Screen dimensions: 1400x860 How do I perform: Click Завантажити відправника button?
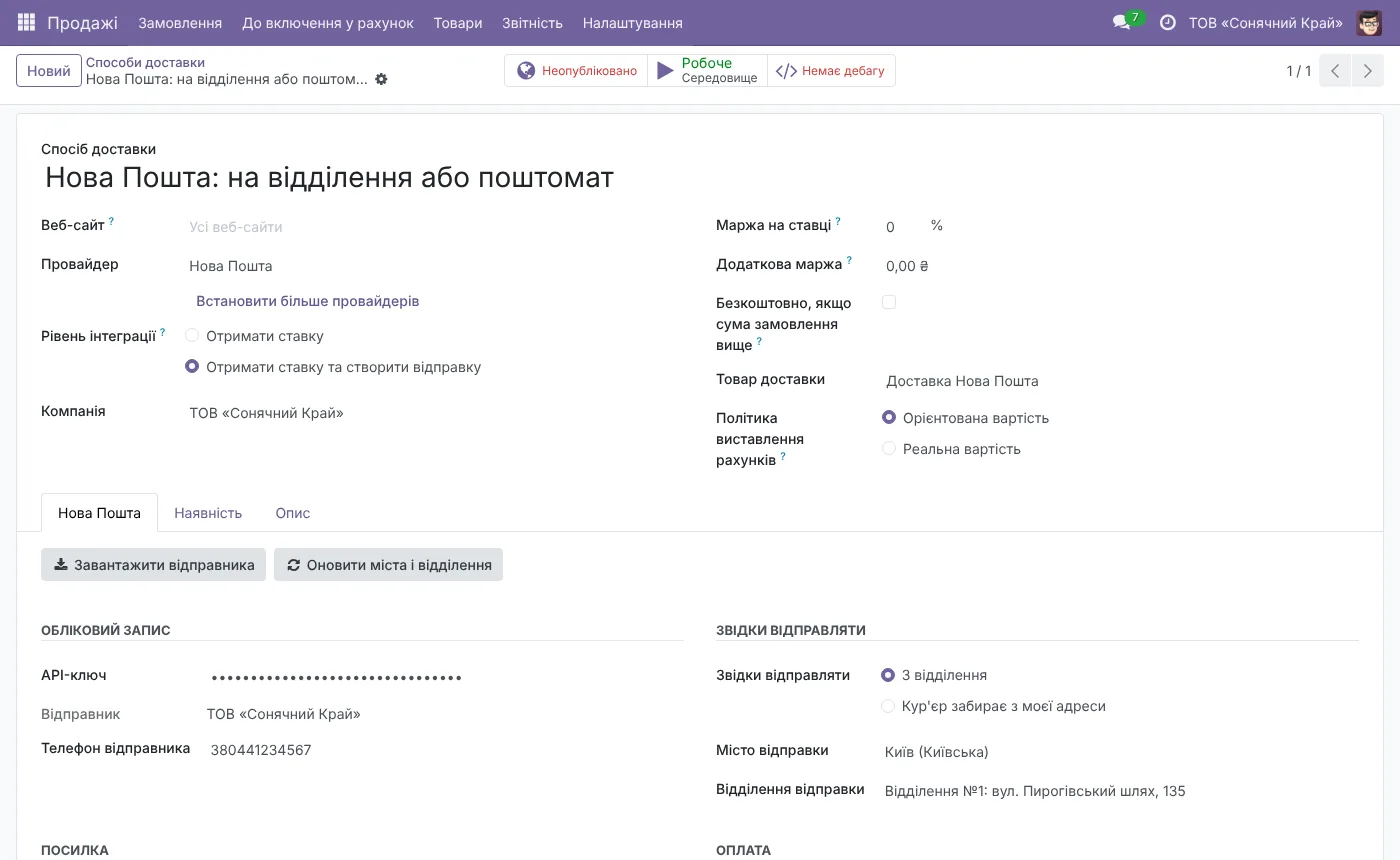[153, 565]
